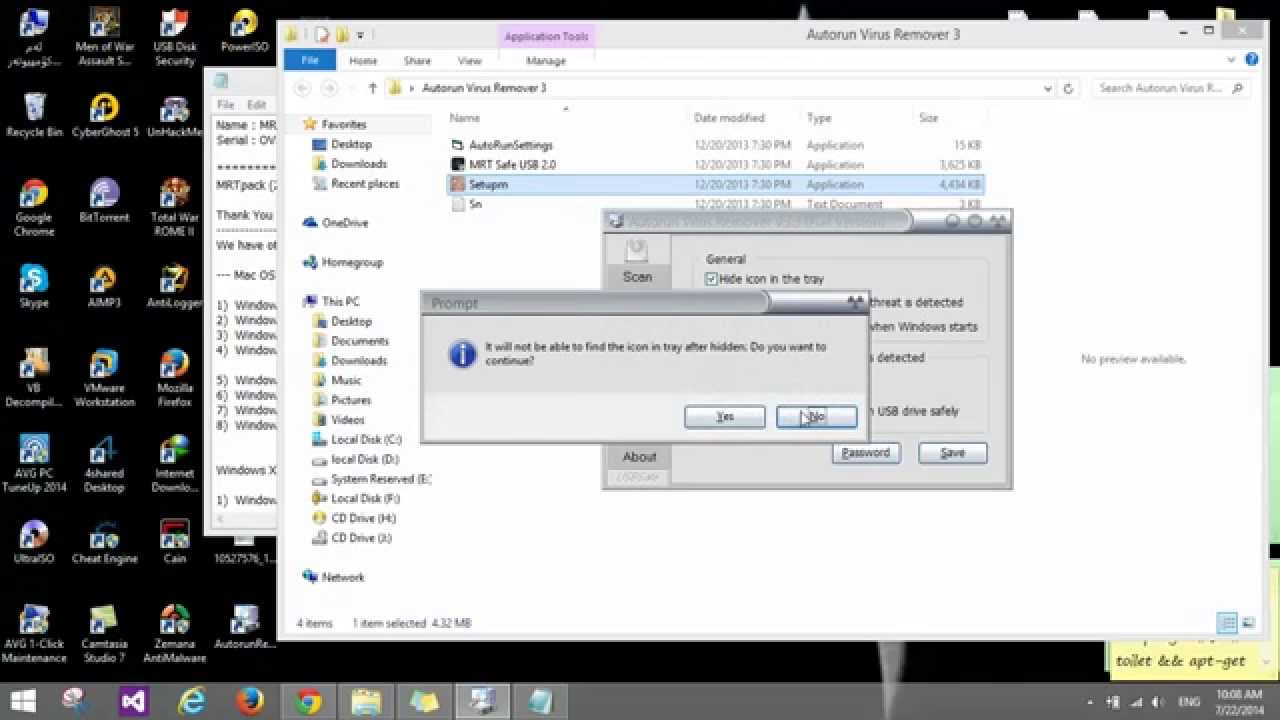Viewport: 1280px width, 720px height.
Task: Select Network in navigation pane
Action: point(342,577)
